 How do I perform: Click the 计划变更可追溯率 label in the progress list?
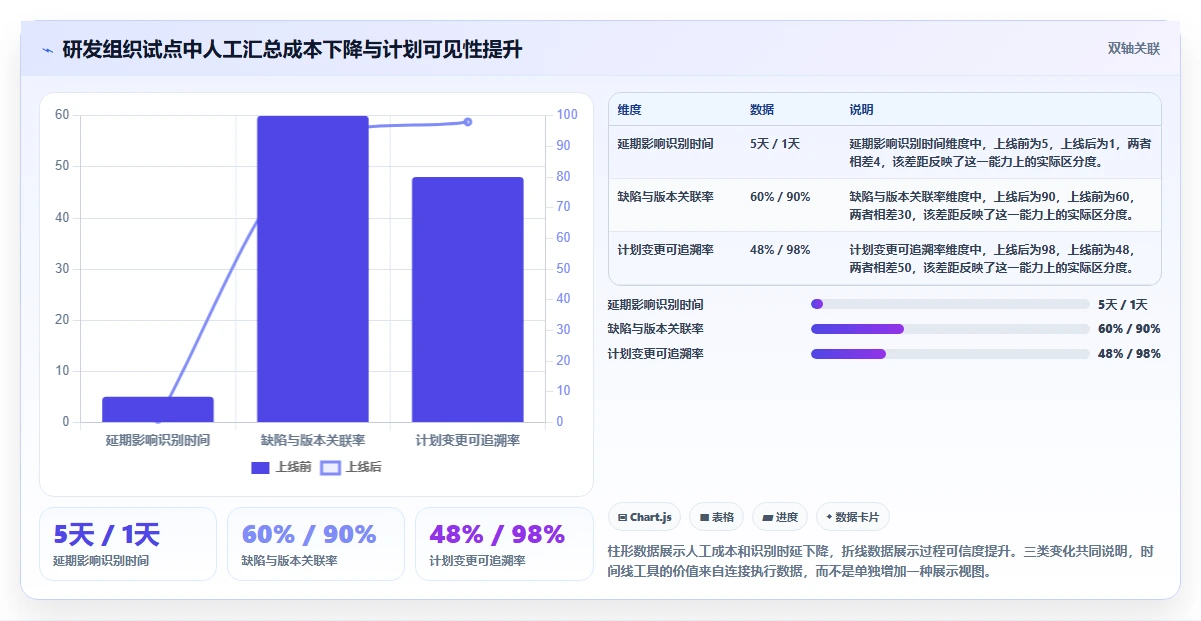(656, 354)
